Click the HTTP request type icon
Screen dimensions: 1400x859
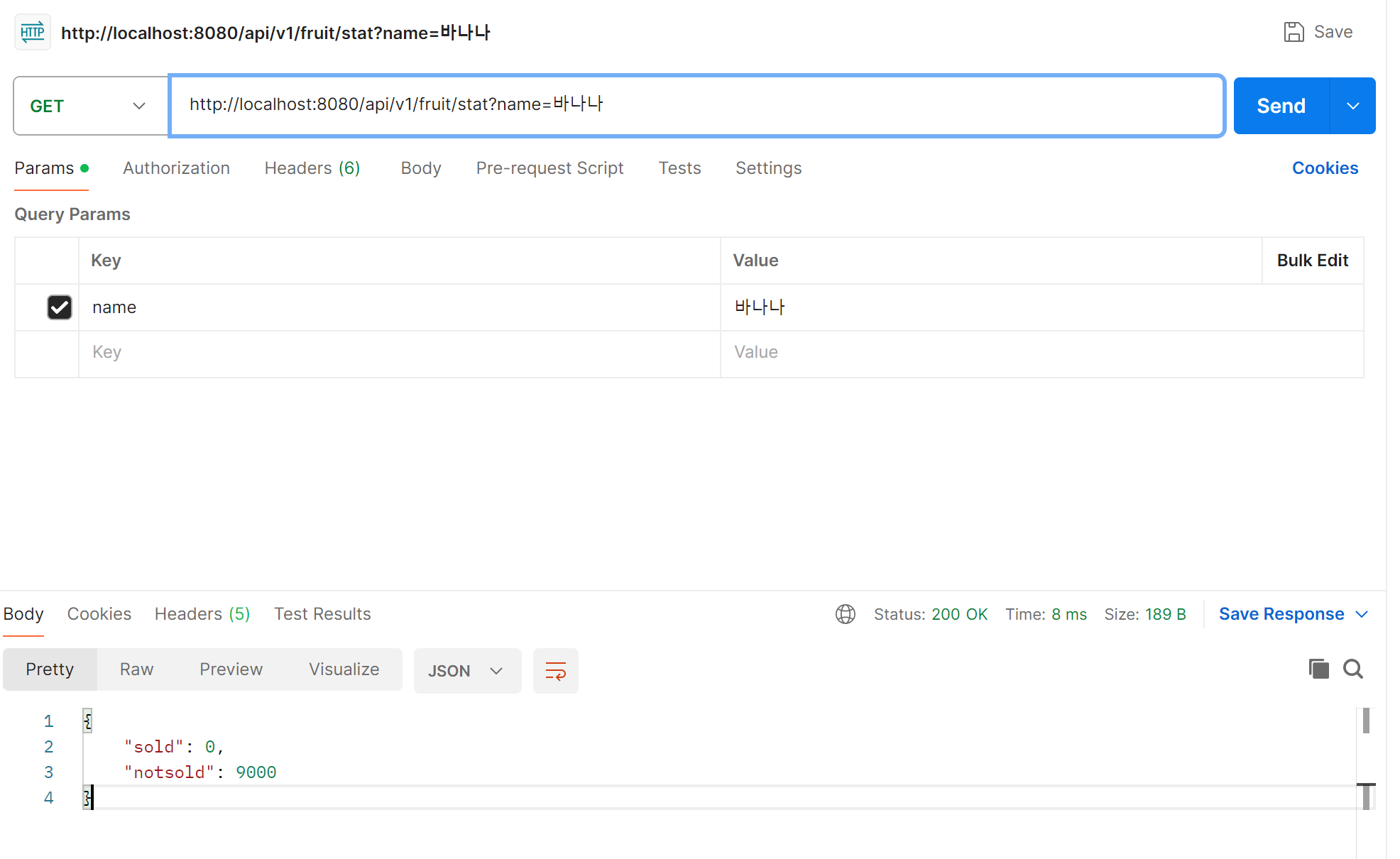point(33,32)
